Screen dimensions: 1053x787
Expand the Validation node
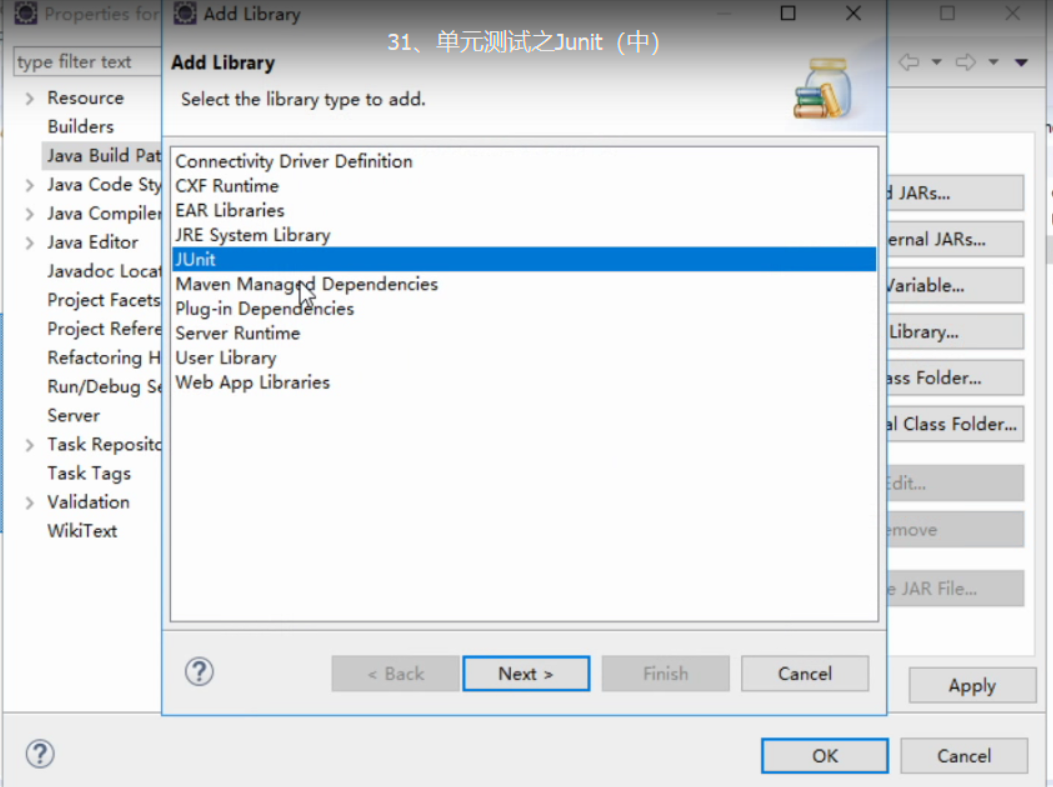click(x=29, y=503)
